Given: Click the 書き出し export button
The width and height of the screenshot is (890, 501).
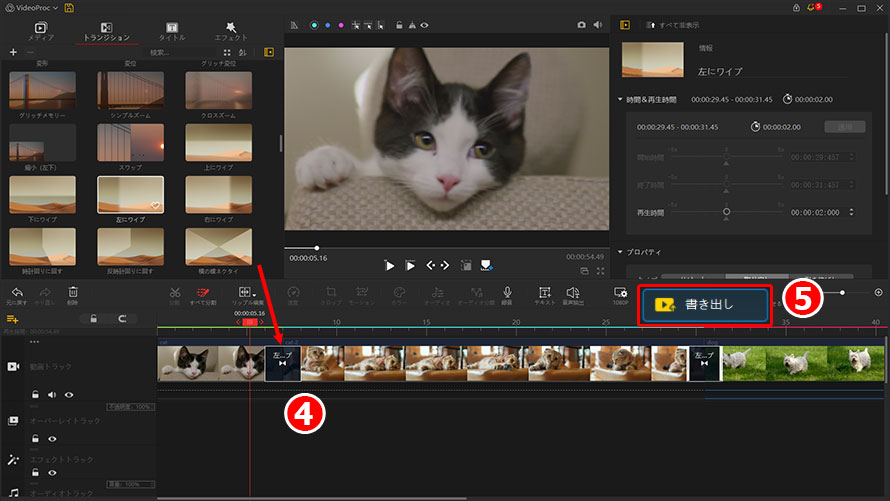Looking at the screenshot, I should (x=705, y=305).
